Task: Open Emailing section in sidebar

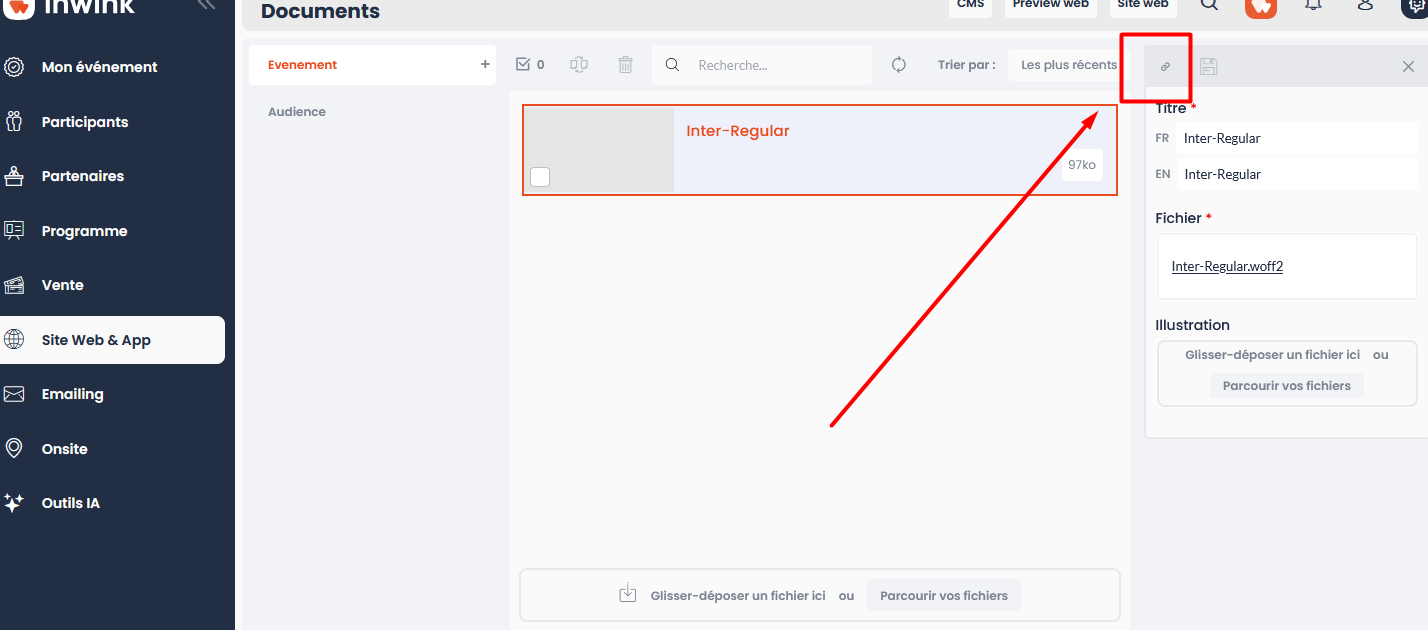Action: coord(72,394)
